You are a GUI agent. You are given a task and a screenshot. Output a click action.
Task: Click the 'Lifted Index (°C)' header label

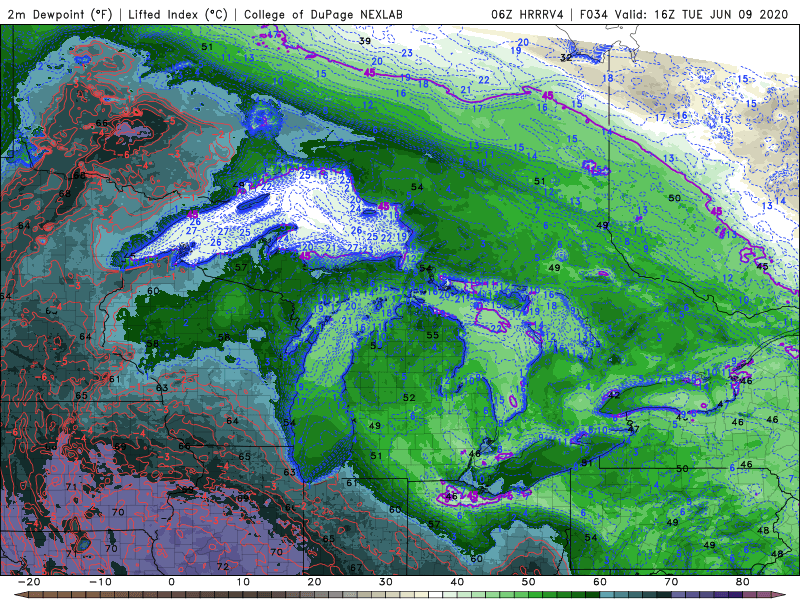[x=178, y=14]
